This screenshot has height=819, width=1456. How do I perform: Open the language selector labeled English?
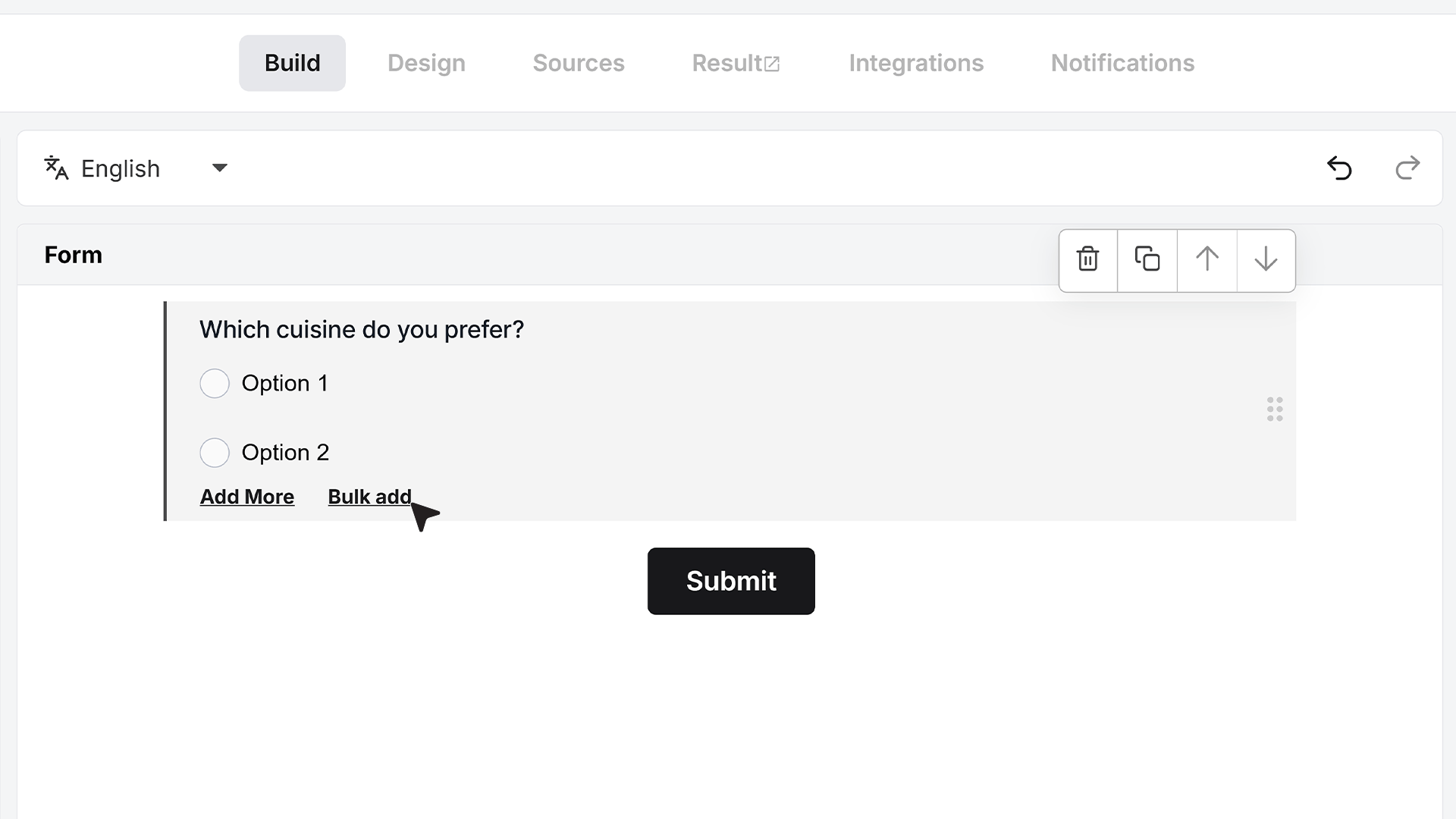pos(136,168)
